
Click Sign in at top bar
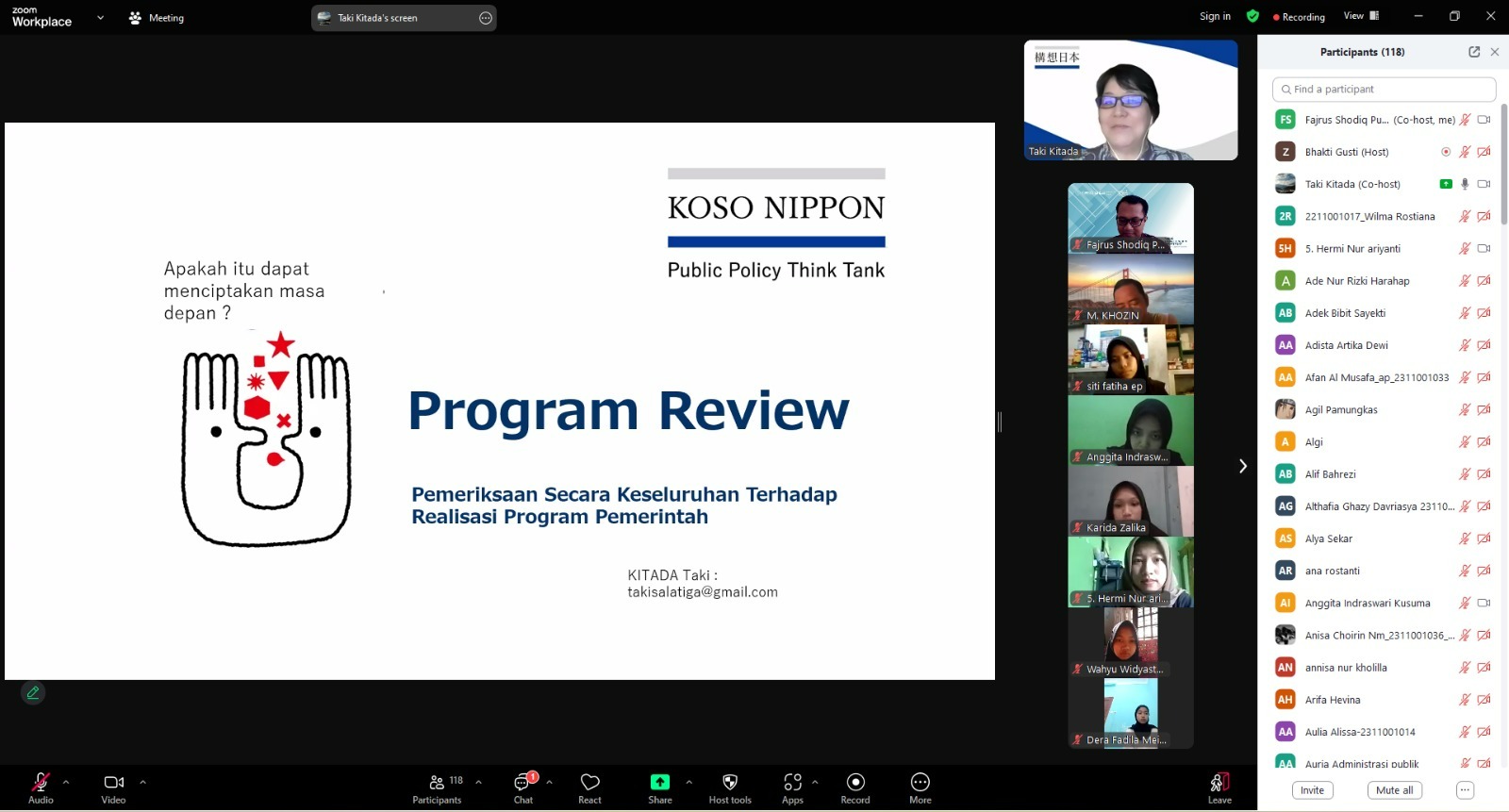[1215, 16]
